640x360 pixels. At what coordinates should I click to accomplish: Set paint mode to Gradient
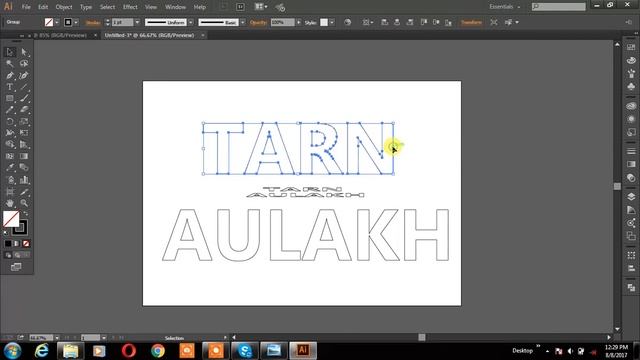[17, 244]
